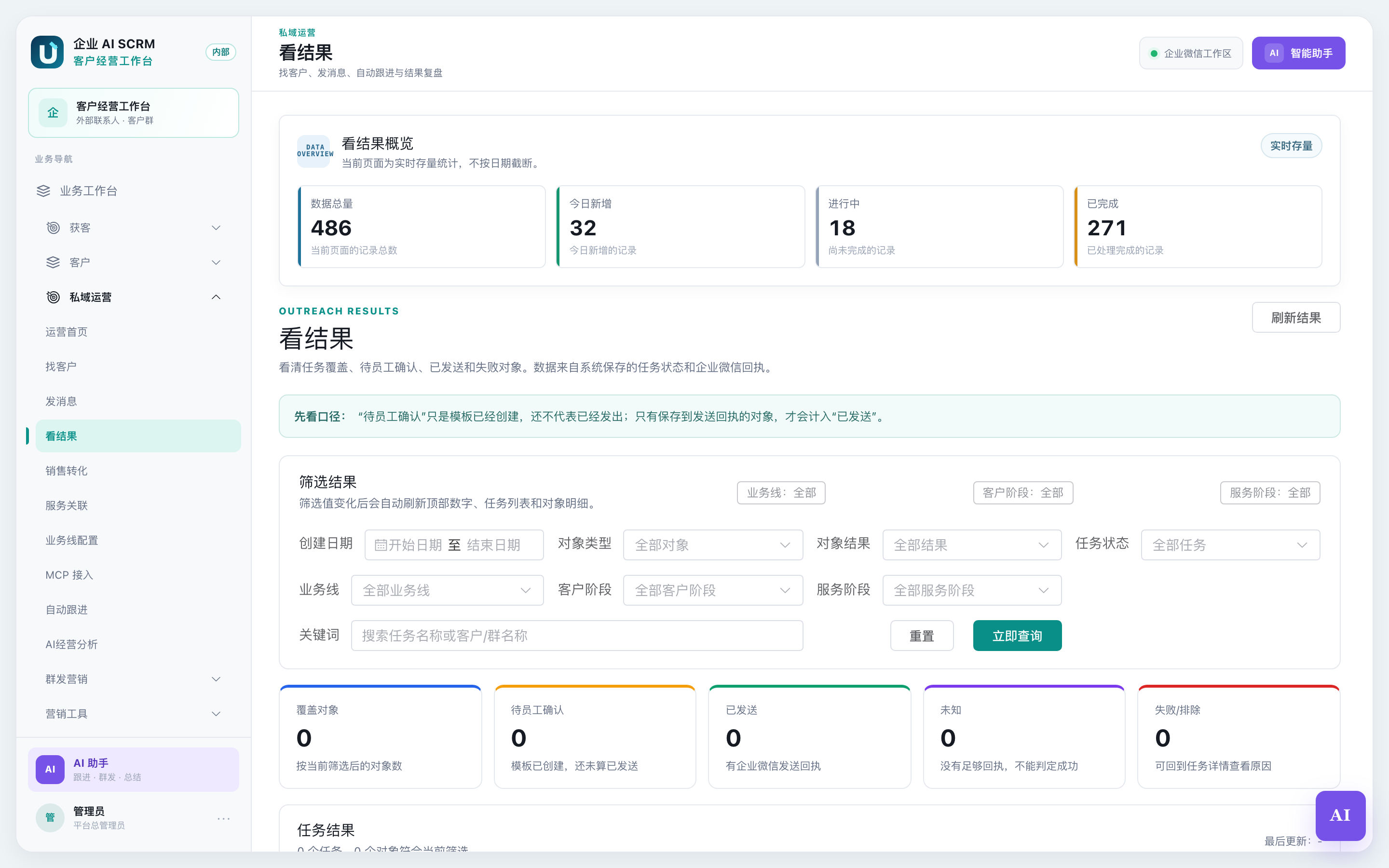Click the 数据总量 486 stat card
This screenshot has height=868, width=1389.
pos(422,226)
